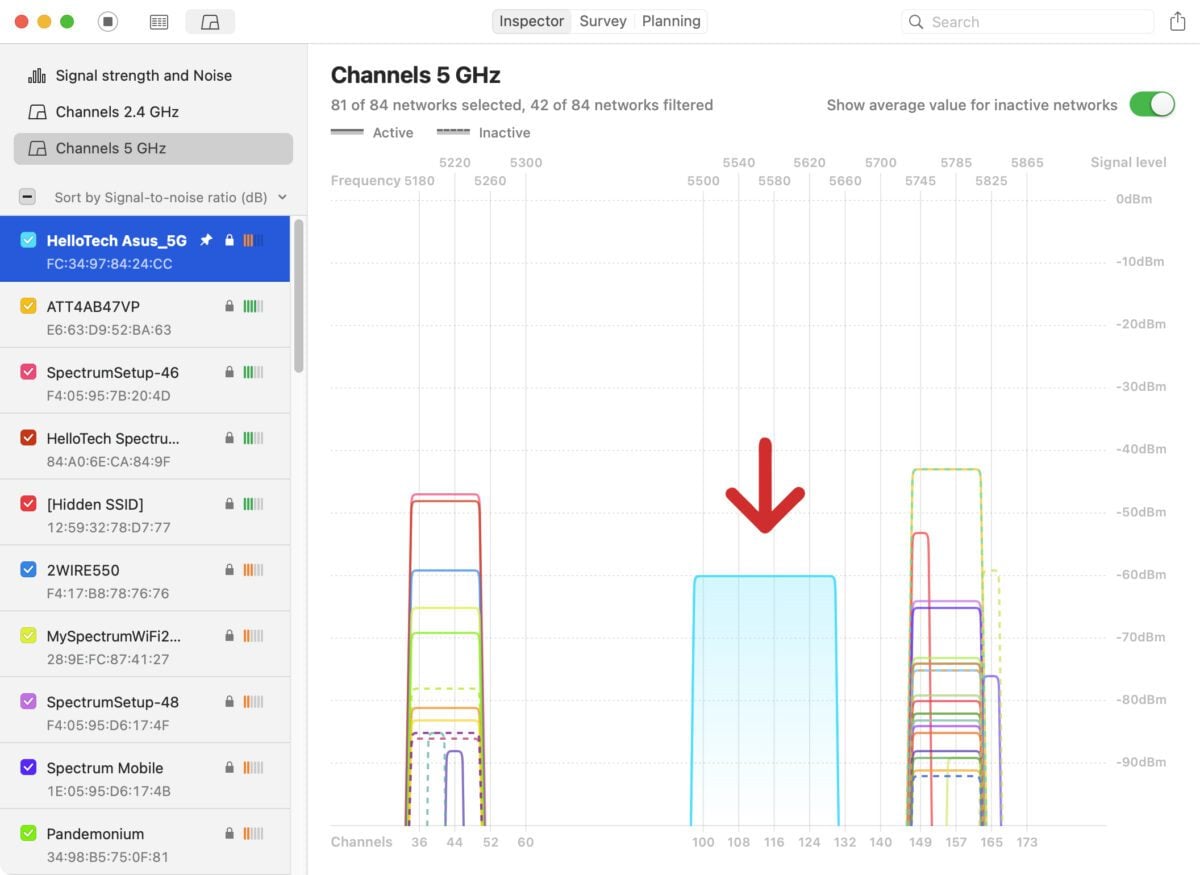The height and width of the screenshot is (875, 1200).
Task: Click the stop scanning toolbar button
Action: [107, 20]
